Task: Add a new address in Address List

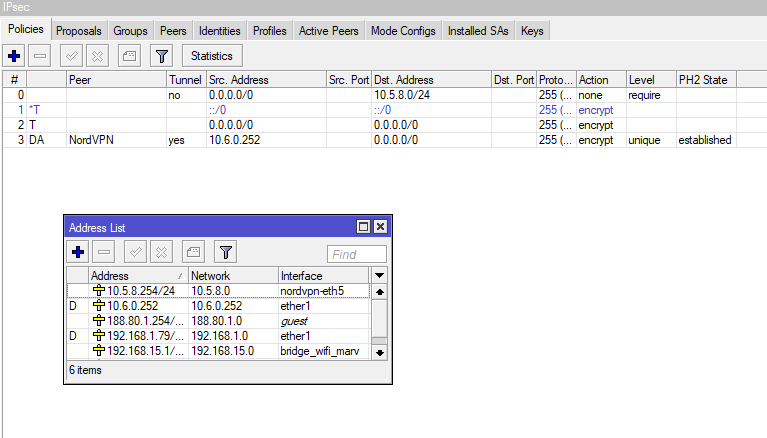Action: tap(78, 253)
